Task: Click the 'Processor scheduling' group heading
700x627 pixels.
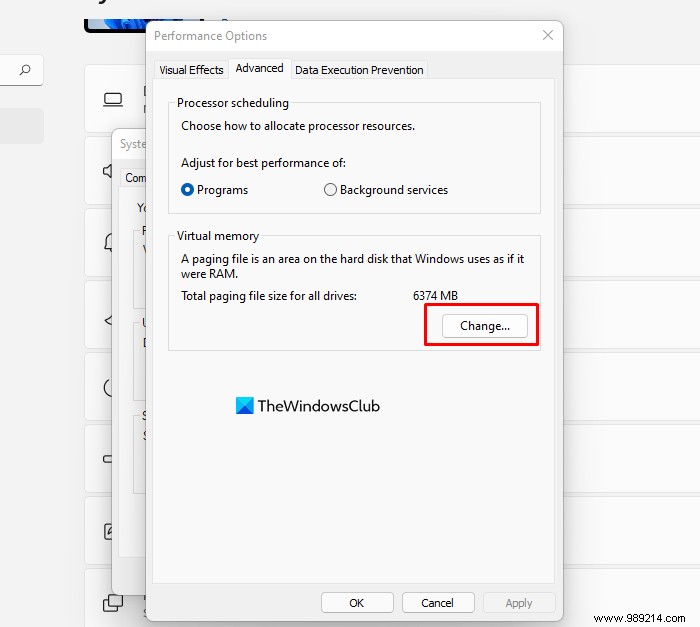Action: click(x=233, y=103)
